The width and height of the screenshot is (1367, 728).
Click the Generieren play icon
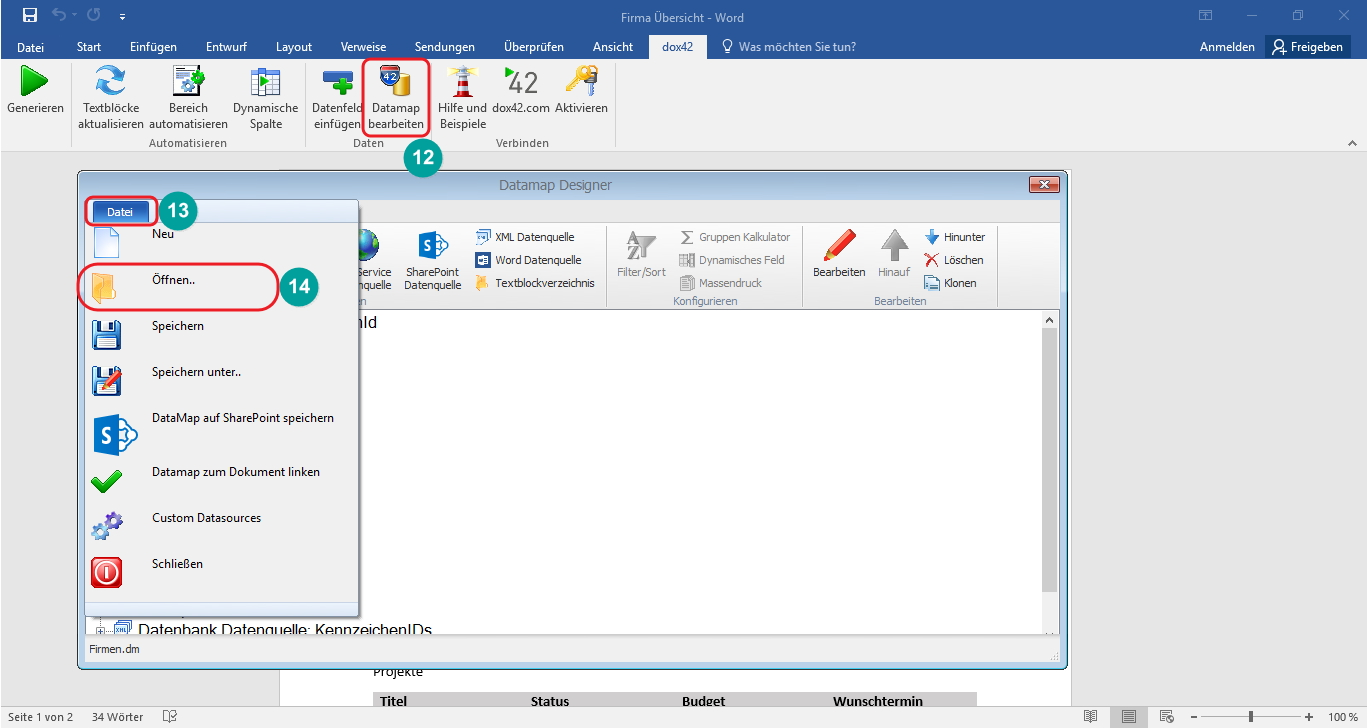pos(35,81)
